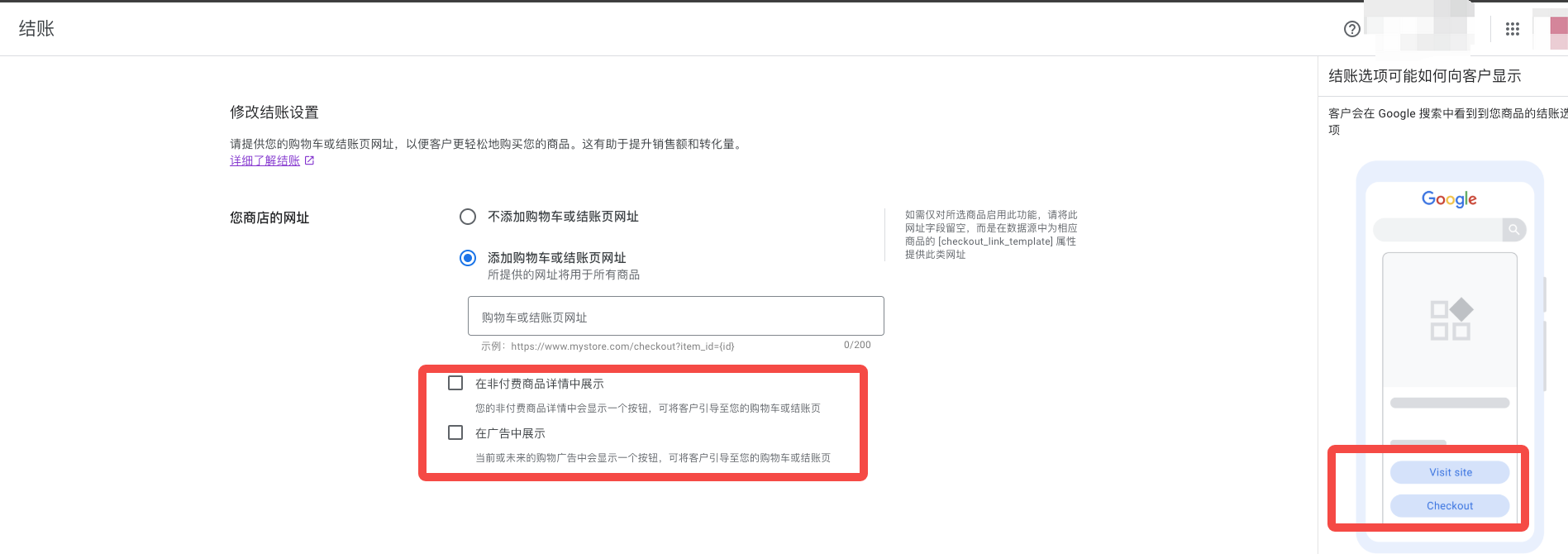Click the Google logo in phone preview

(1448, 199)
